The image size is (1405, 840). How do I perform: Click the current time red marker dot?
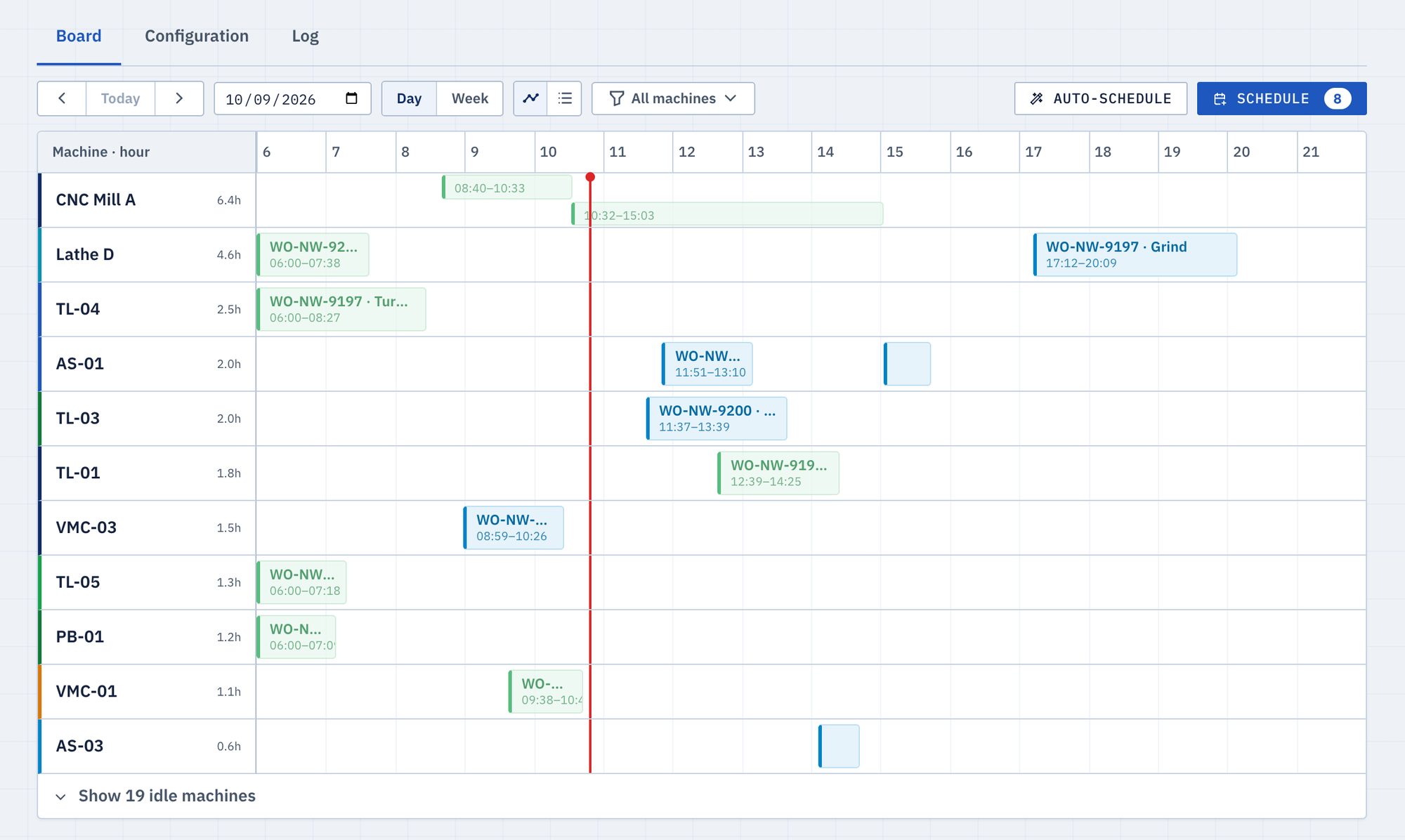tap(590, 177)
